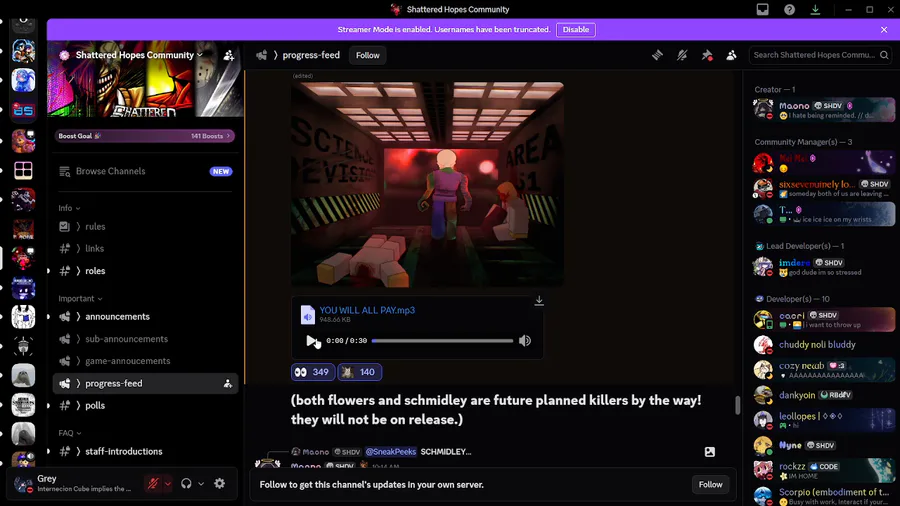Open cozy newb member profile
900x506 pixels.
823,370
